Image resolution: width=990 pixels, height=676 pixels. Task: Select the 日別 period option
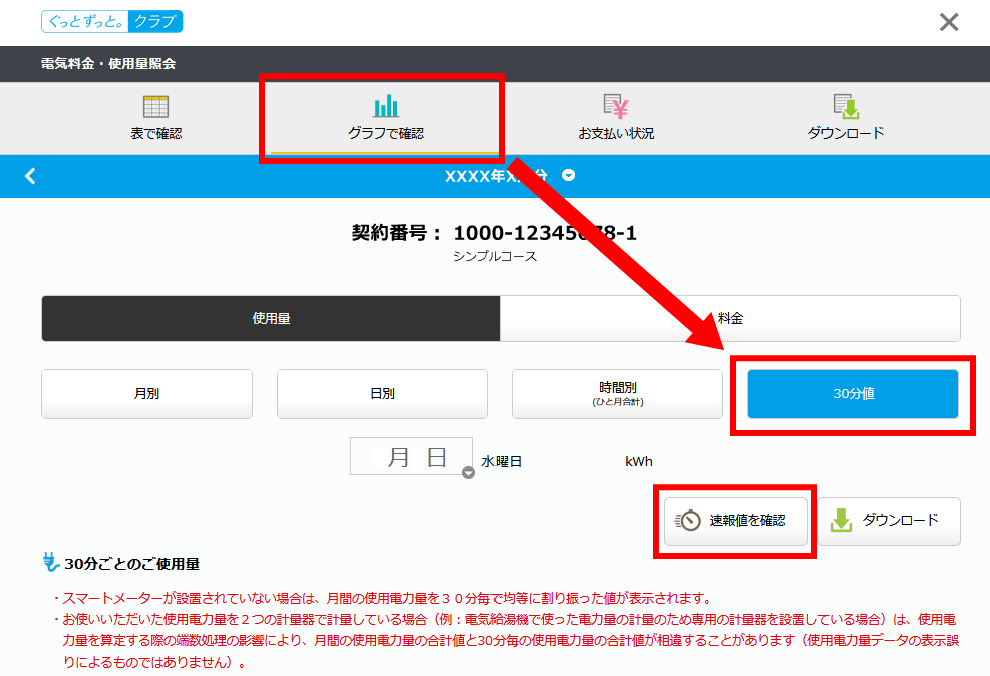tap(382, 394)
